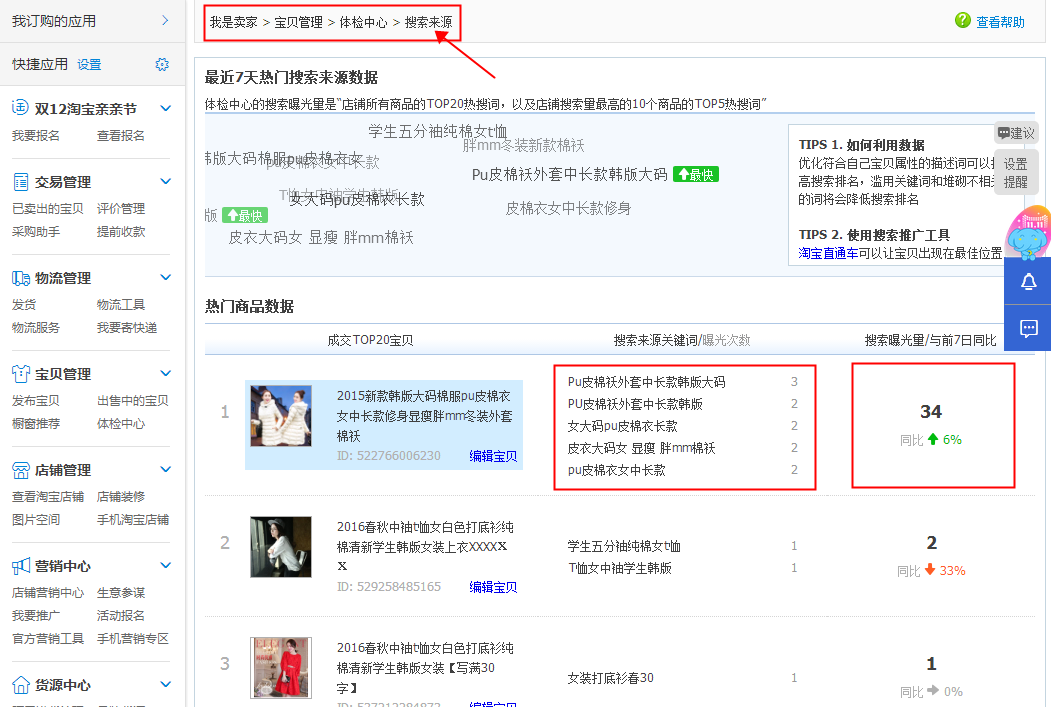The width and height of the screenshot is (1051, 707).
Task: Click the green question mark help icon
Action: (963, 21)
